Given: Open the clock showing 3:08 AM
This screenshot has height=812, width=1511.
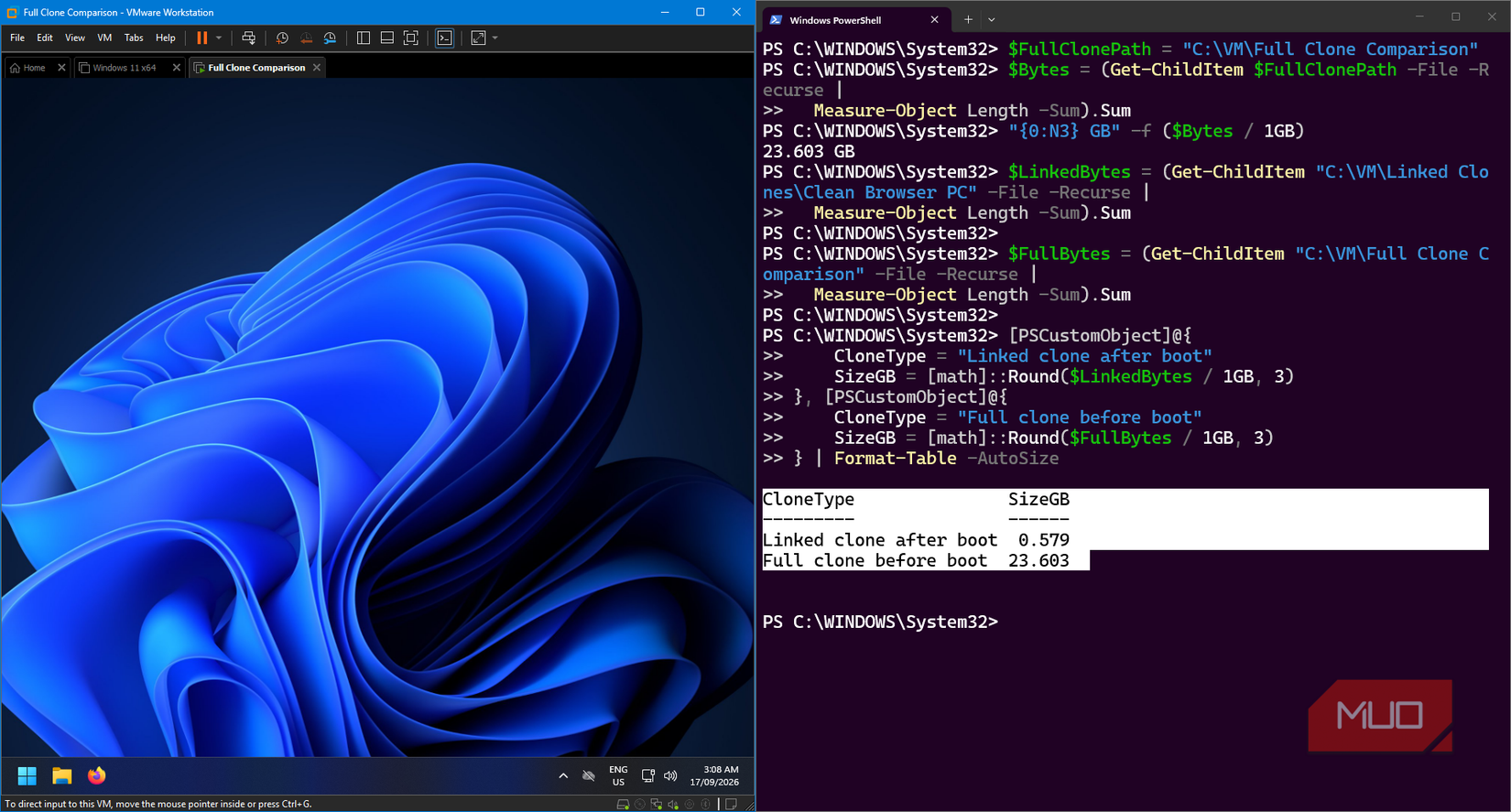Looking at the screenshot, I should [714, 776].
